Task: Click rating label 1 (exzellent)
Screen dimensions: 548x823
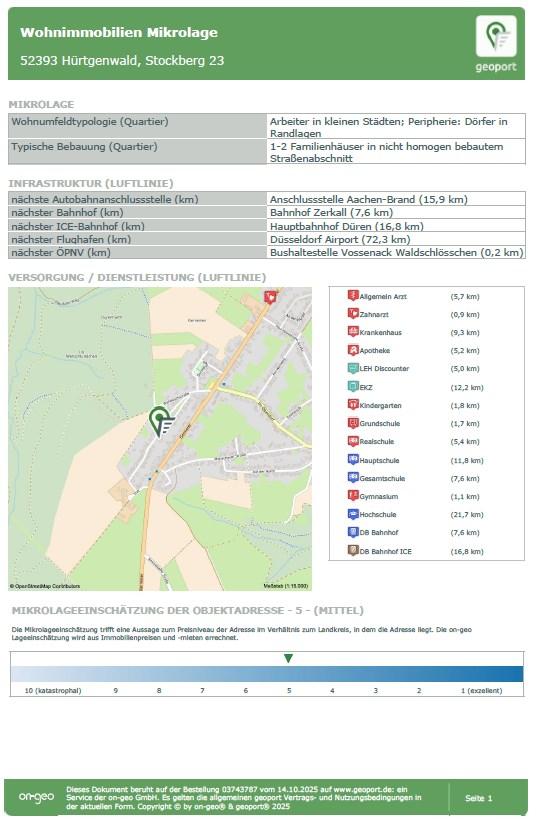Action: click(x=481, y=691)
